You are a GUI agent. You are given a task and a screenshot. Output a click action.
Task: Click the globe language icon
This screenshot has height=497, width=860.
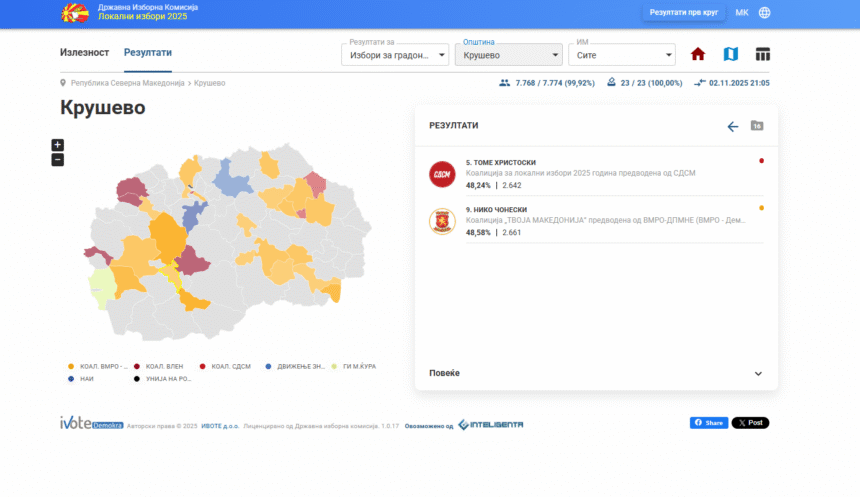click(765, 13)
